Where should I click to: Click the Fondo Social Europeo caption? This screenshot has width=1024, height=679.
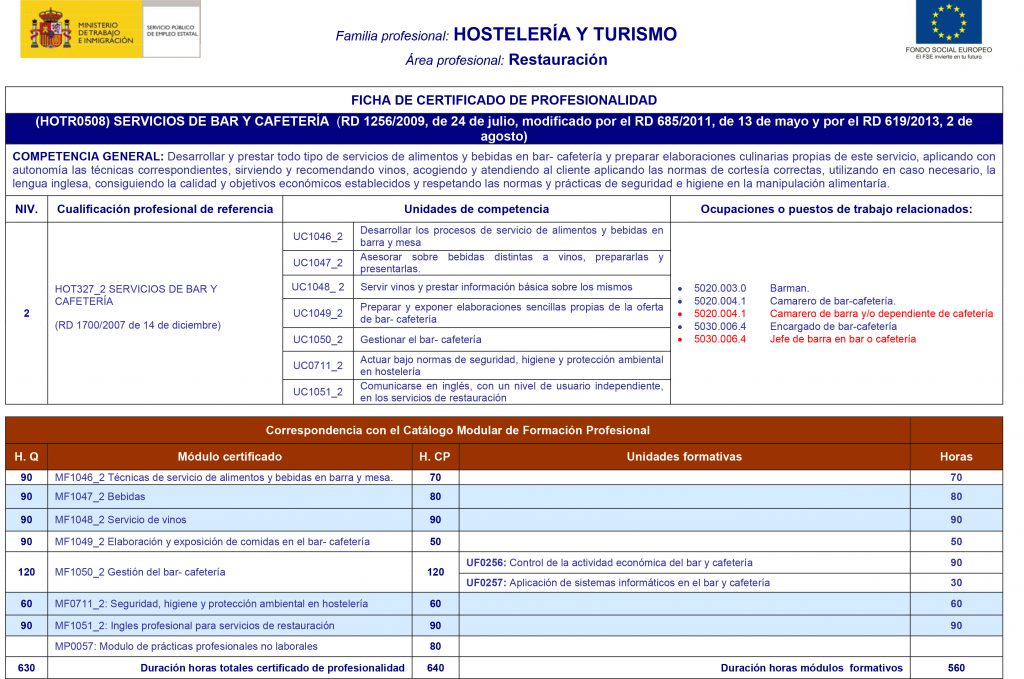tap(948, 49)
